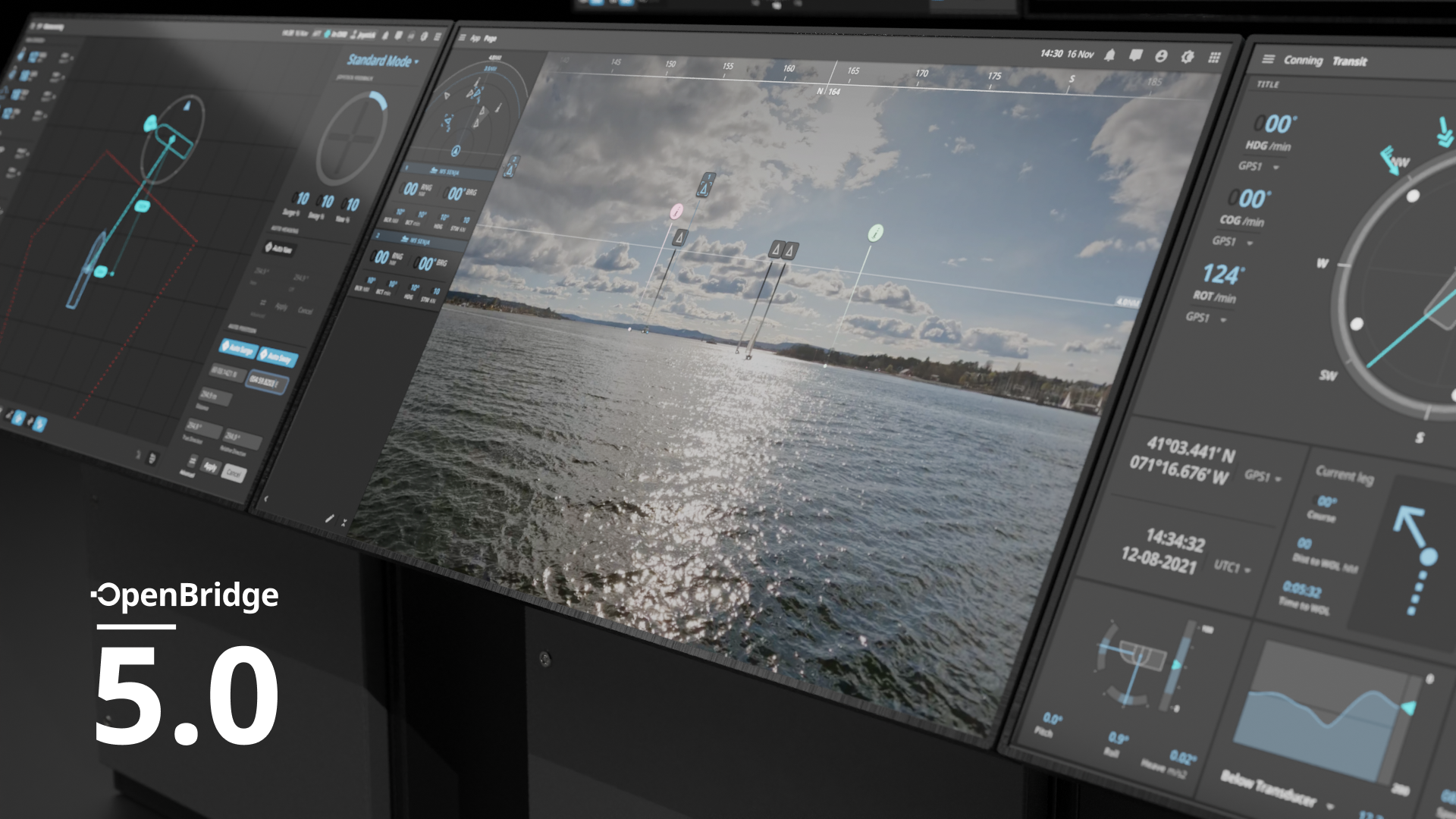Click the highlighted position coordinate input field
Screen dimensions: 1456x819
[265, 382]
